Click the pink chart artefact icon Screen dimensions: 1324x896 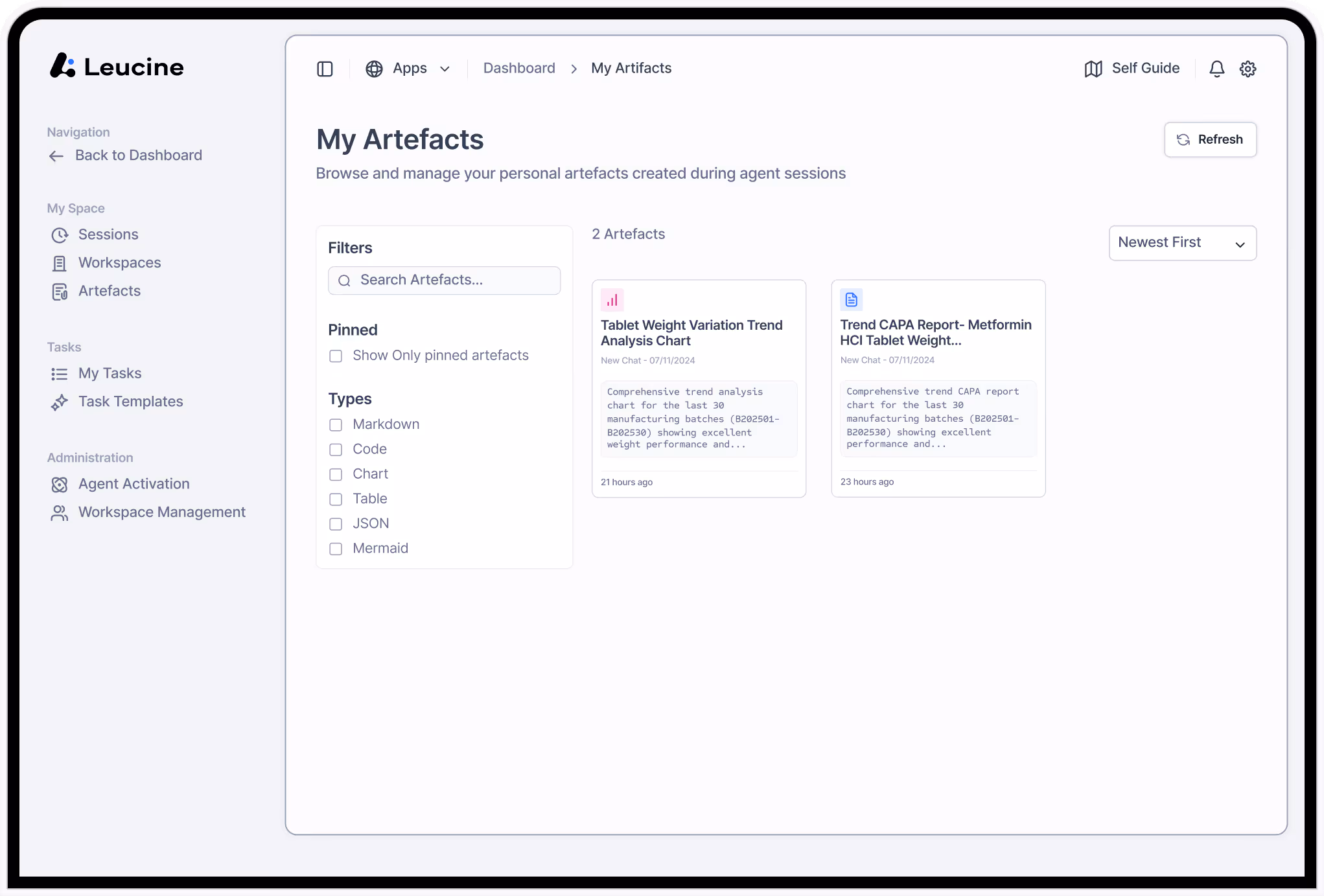coord(612,300)
